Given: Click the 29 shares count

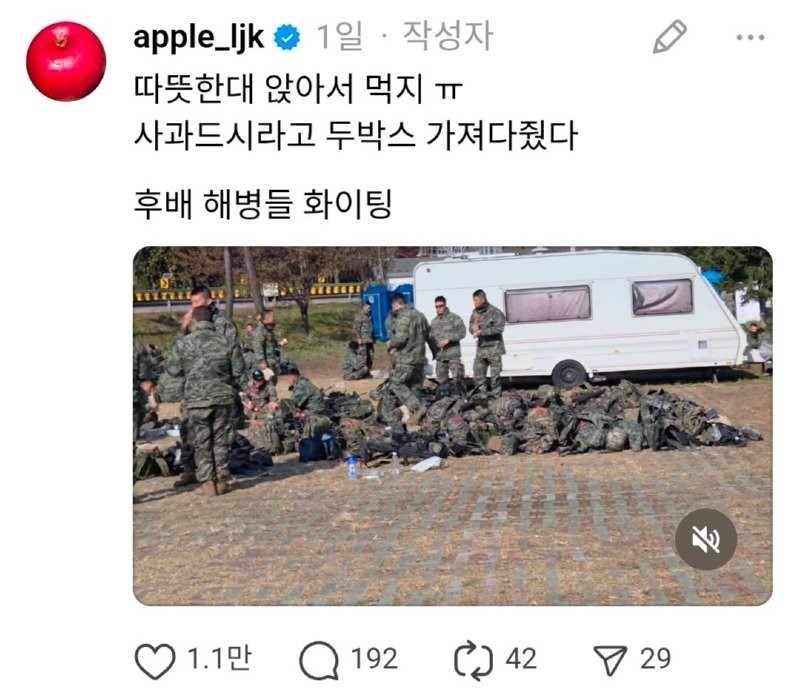Looking at the screenshot, I should click(x=655, y=658).
